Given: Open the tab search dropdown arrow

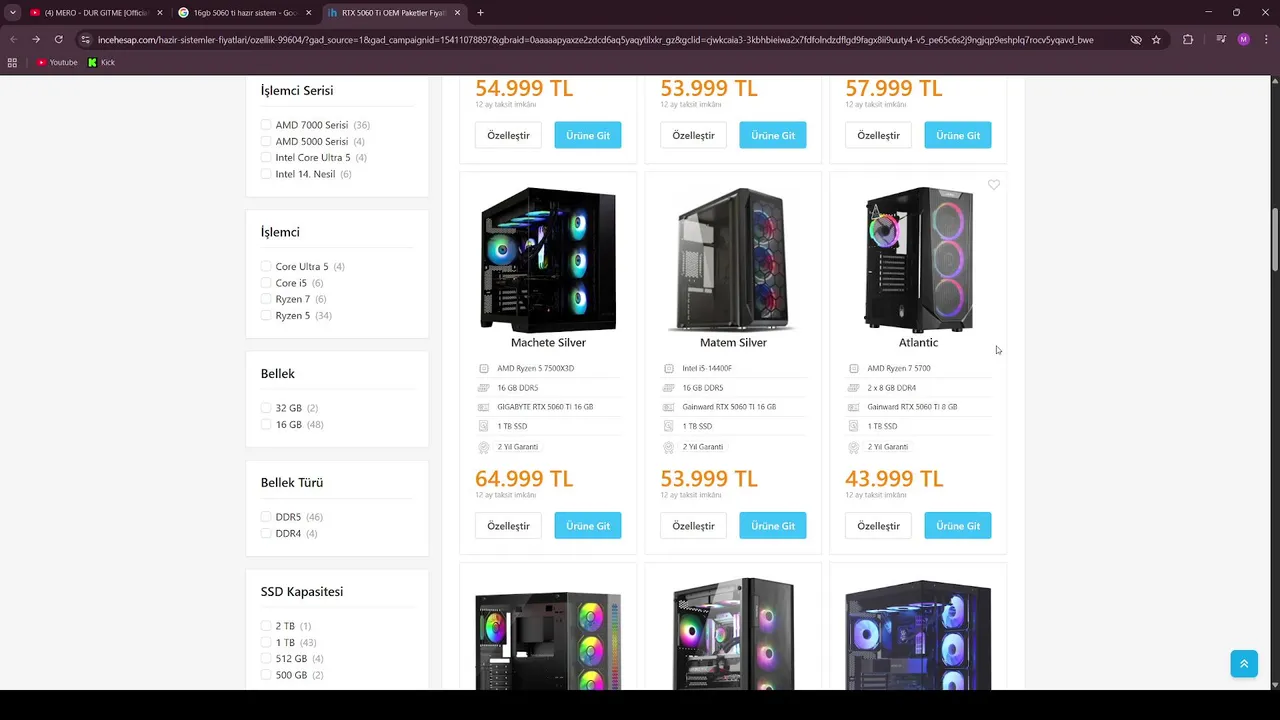Looking at the screenshot, I should point(12,13).
